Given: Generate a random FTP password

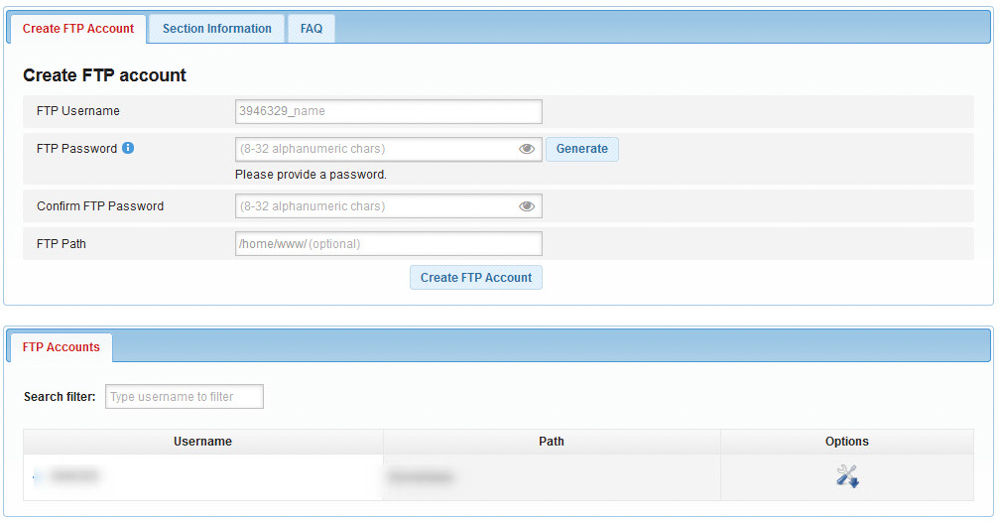Looking at the screenshot, I should click(x=582, y=149).
